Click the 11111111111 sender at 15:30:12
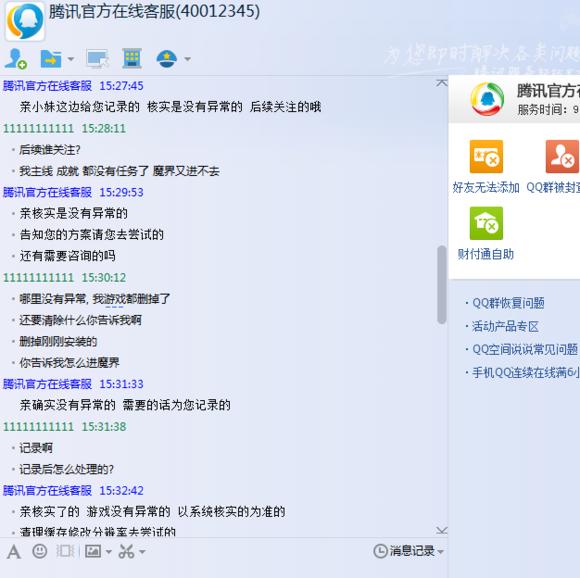The width and height of the screenshot is (580, 578). click(x=38, y=278)
